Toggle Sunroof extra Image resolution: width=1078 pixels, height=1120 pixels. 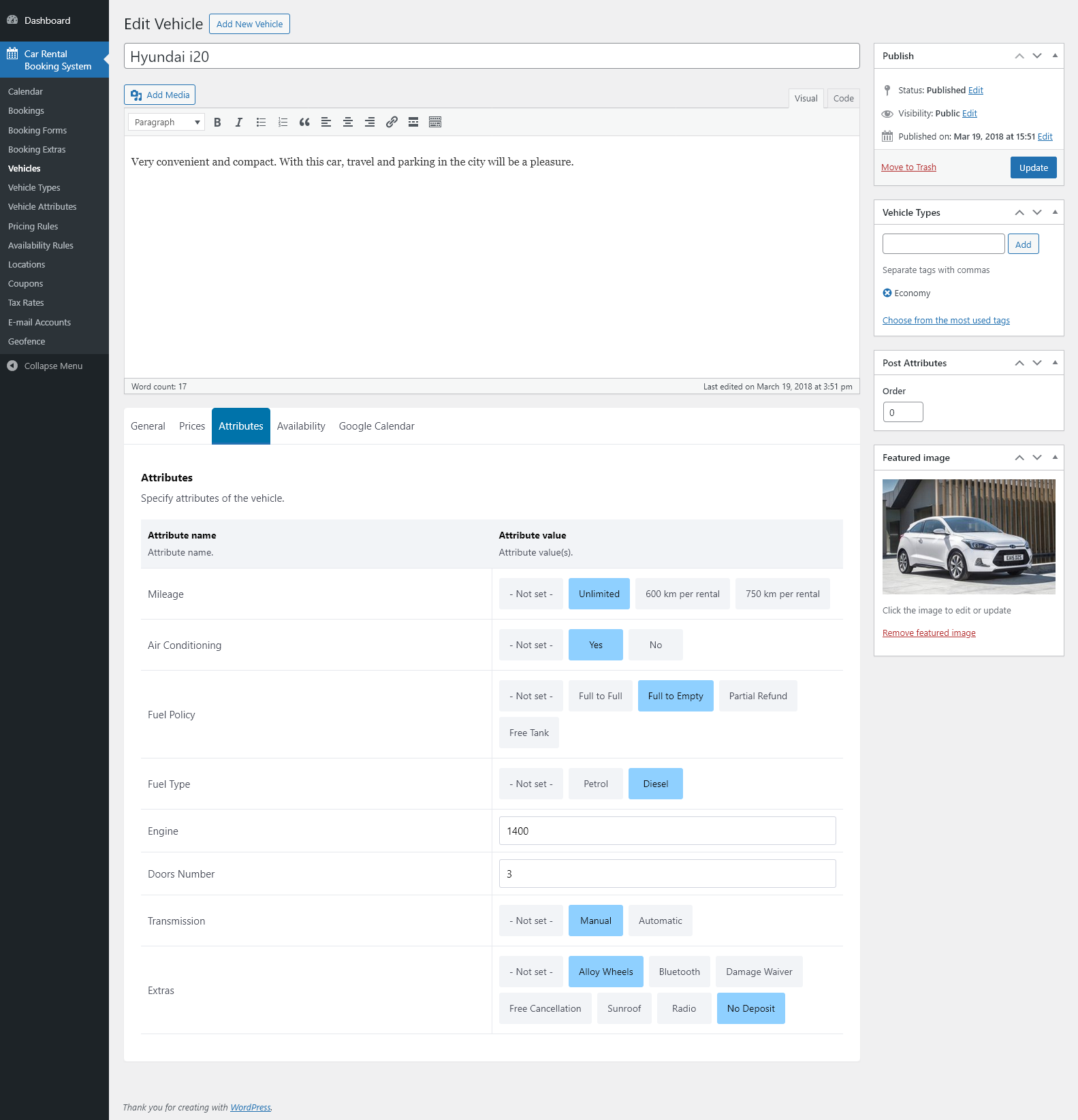click(624, 1008)
